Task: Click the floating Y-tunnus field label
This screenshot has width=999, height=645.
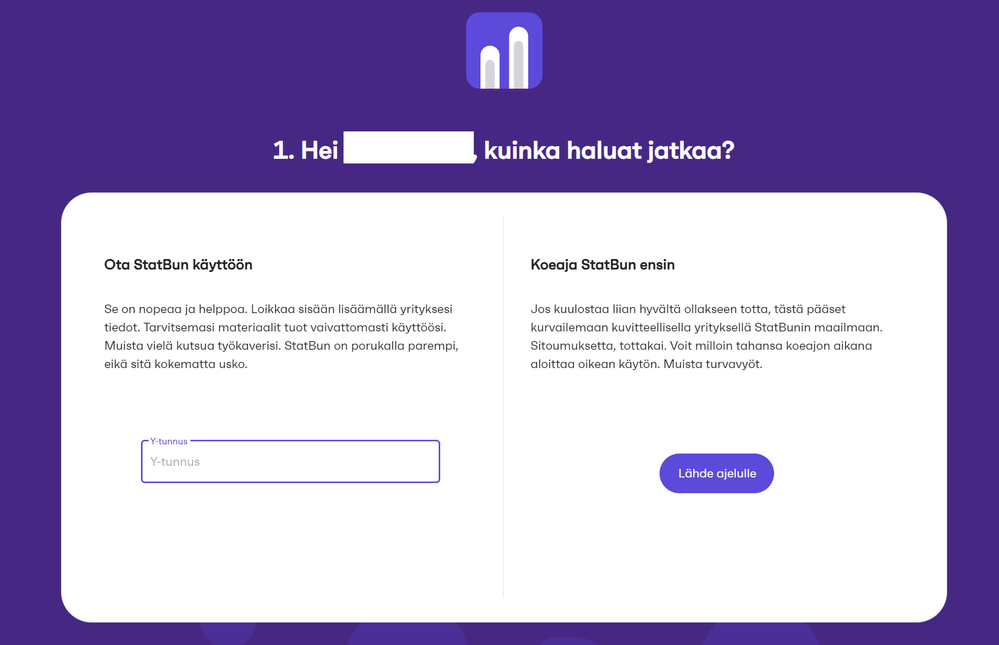Action: 168,441
